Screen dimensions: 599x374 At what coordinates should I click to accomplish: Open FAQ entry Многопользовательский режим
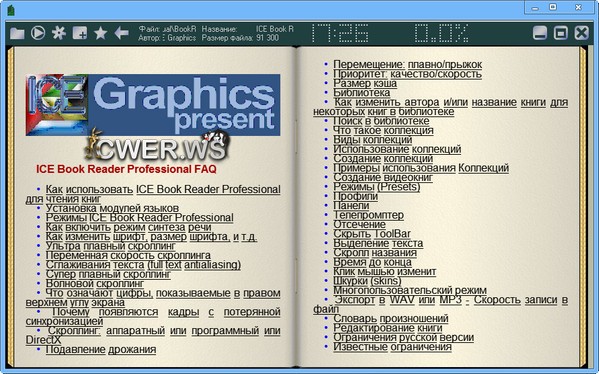(410, 290)
